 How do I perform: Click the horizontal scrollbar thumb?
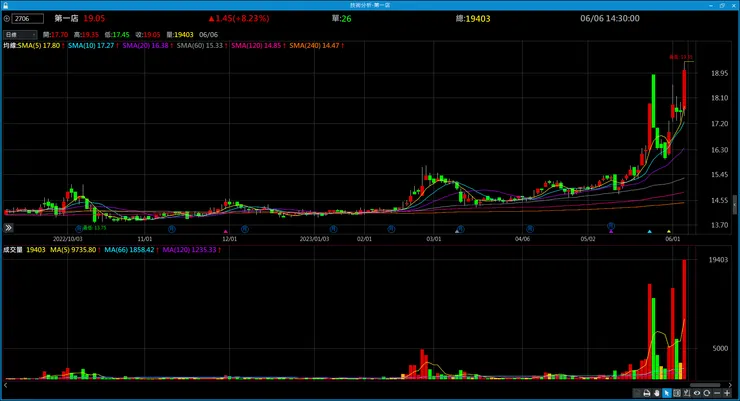tap(705, 385)
